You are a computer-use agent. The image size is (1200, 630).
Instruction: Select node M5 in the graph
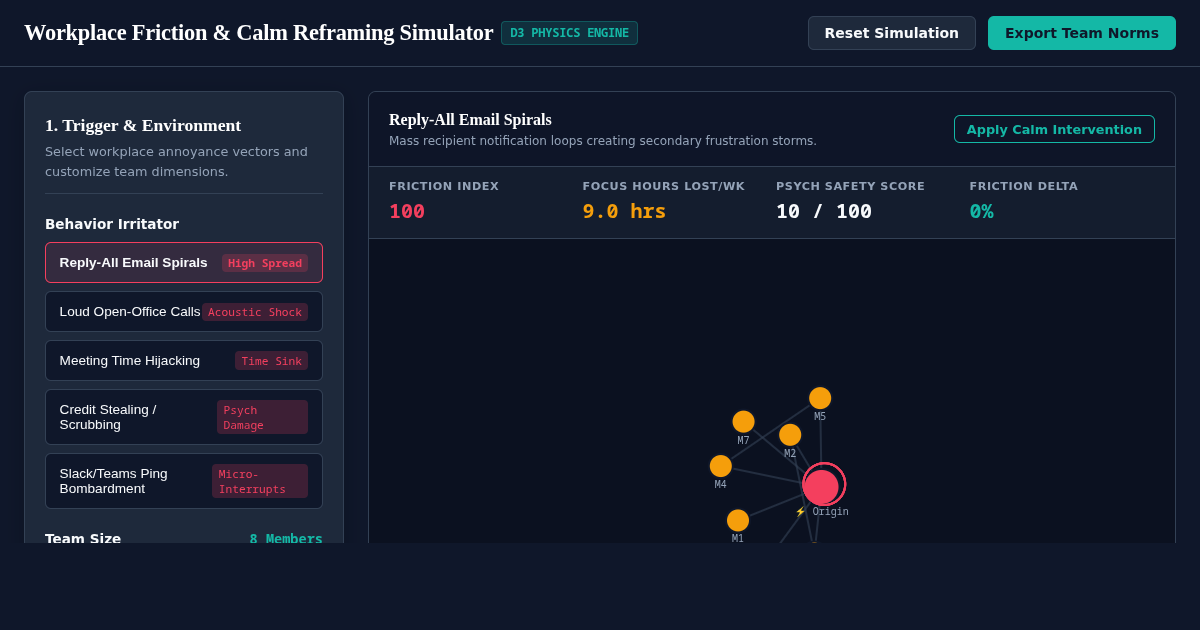(820, 398)
